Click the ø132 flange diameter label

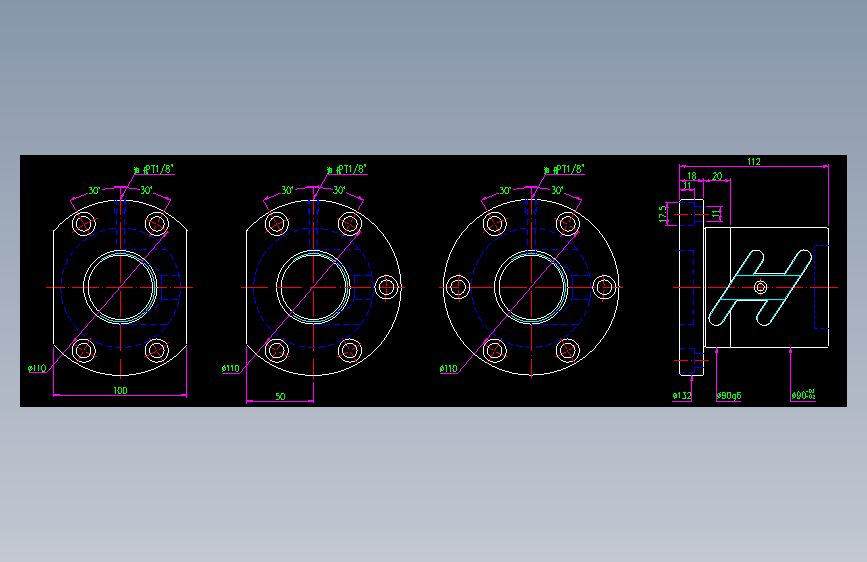[x=682, y=396]
